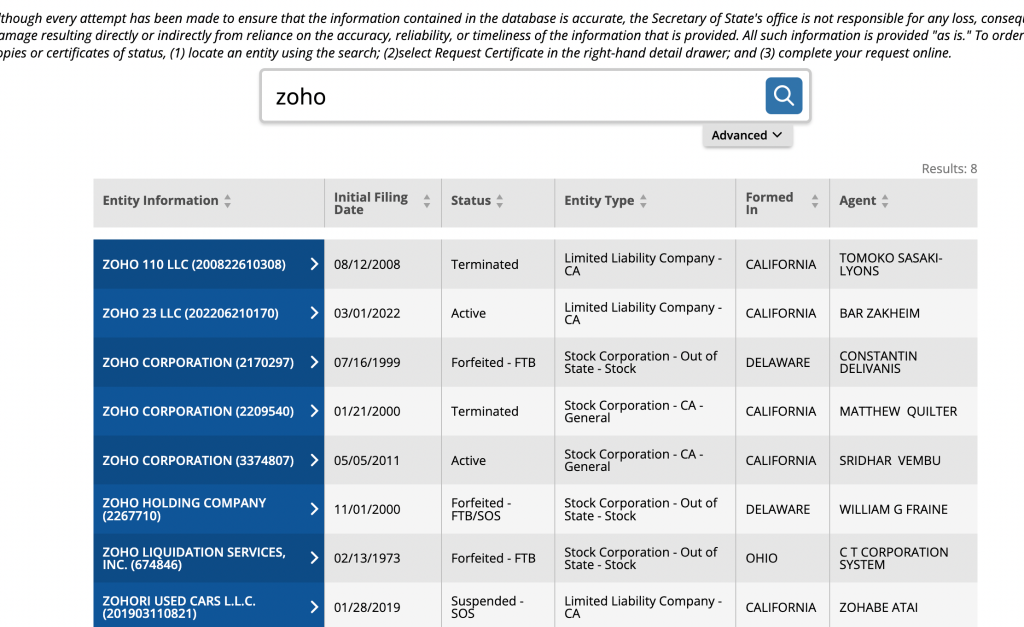Sort by Entity Type column arrows
Image resolution: width=1024 pixels, height=627 pixels.
pyautogui.click(x=644, y=201)
